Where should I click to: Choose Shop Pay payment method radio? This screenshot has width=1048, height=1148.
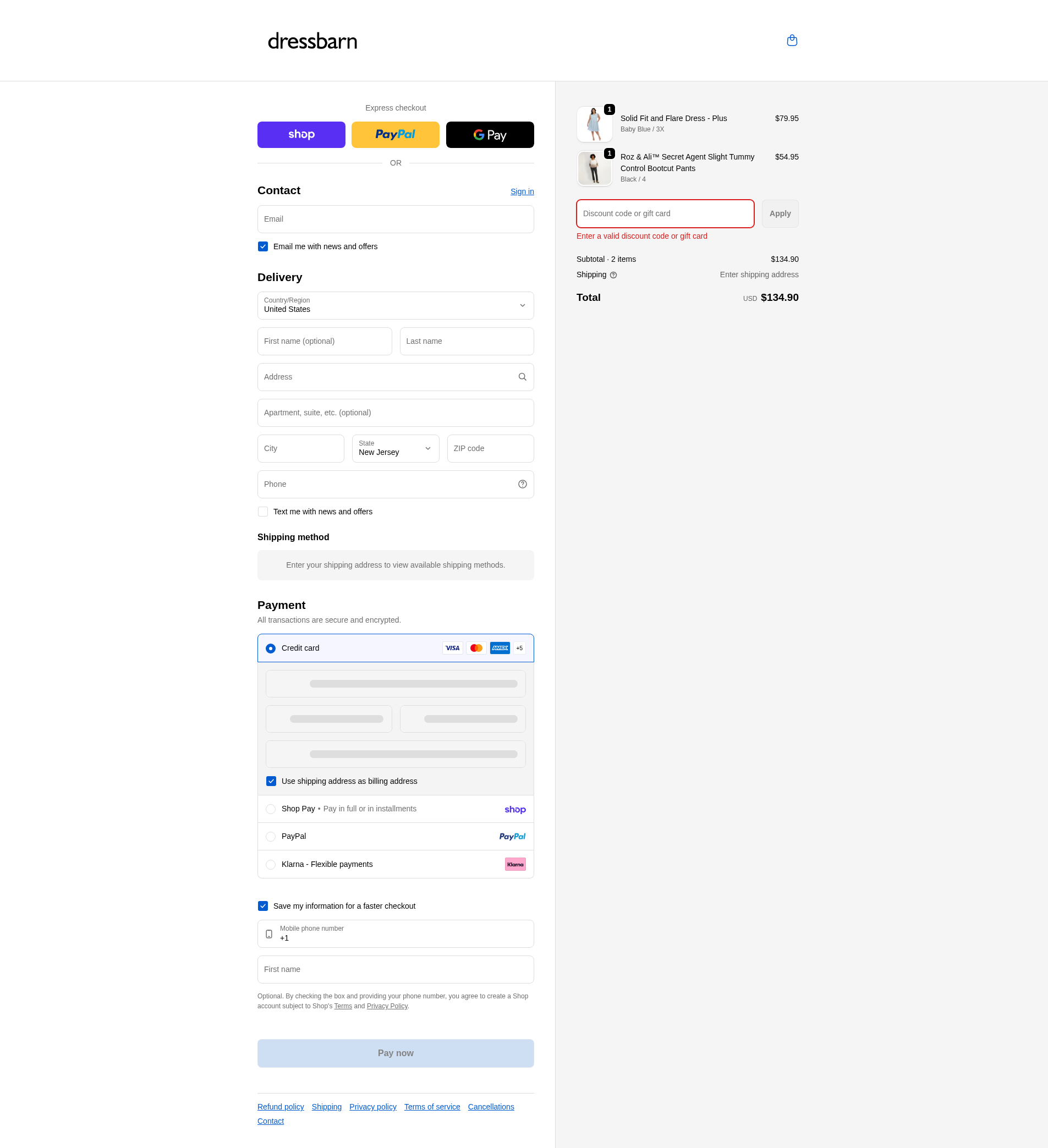click(271, 809)
